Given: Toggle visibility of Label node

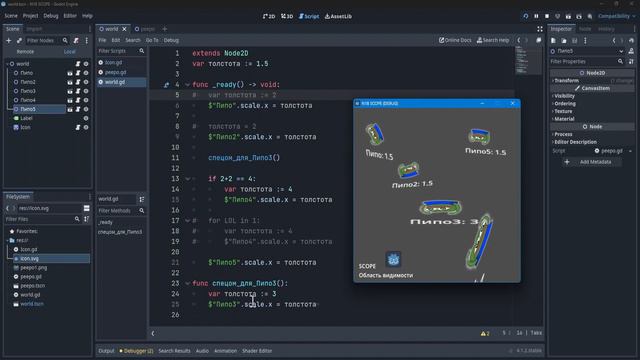Looking at the screenshot, I should coord(86,118).
